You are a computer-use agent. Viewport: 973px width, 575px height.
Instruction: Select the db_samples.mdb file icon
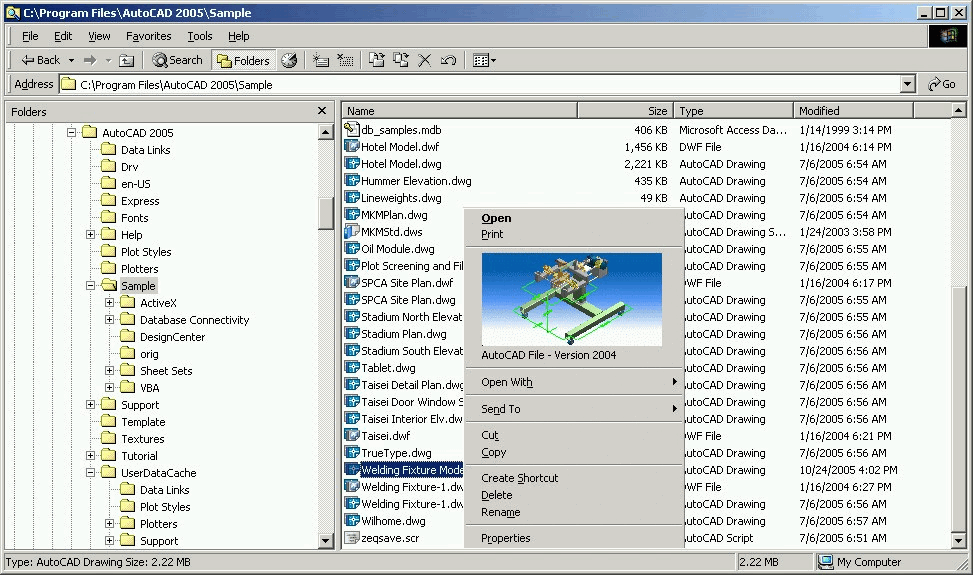[x=352, y=129]
